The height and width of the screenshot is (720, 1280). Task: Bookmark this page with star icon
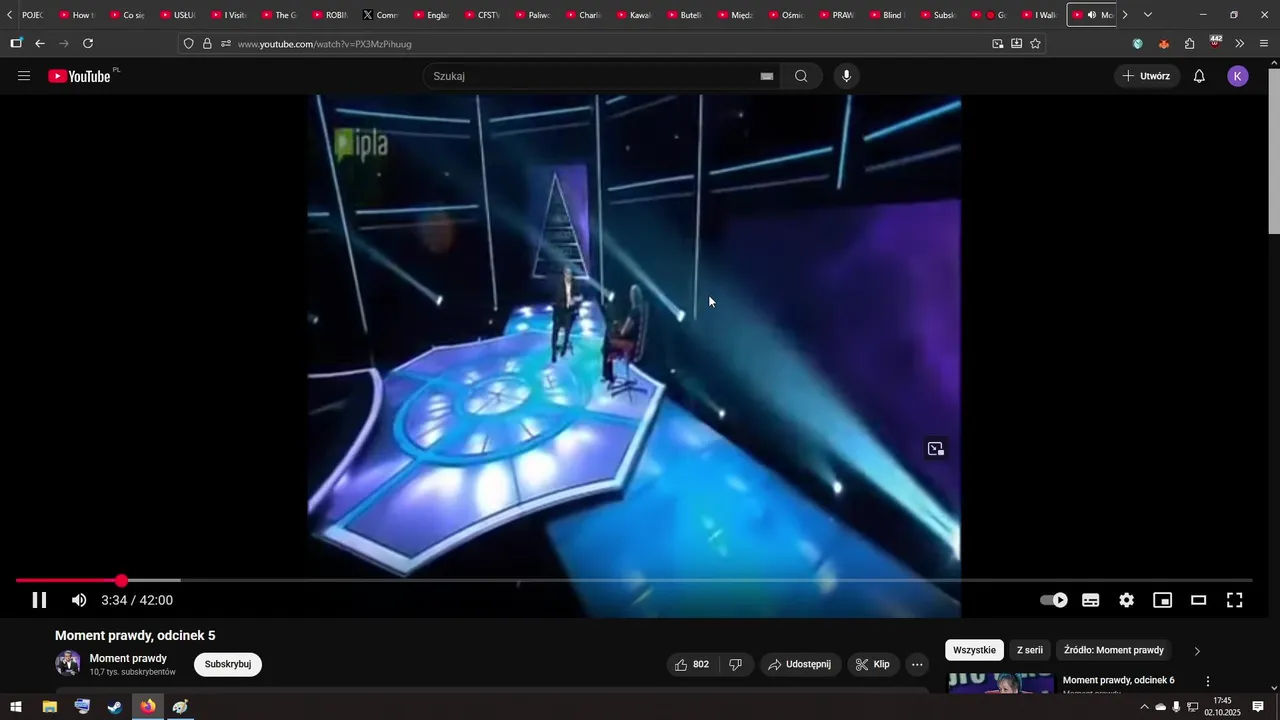(x=1035, y=44)
